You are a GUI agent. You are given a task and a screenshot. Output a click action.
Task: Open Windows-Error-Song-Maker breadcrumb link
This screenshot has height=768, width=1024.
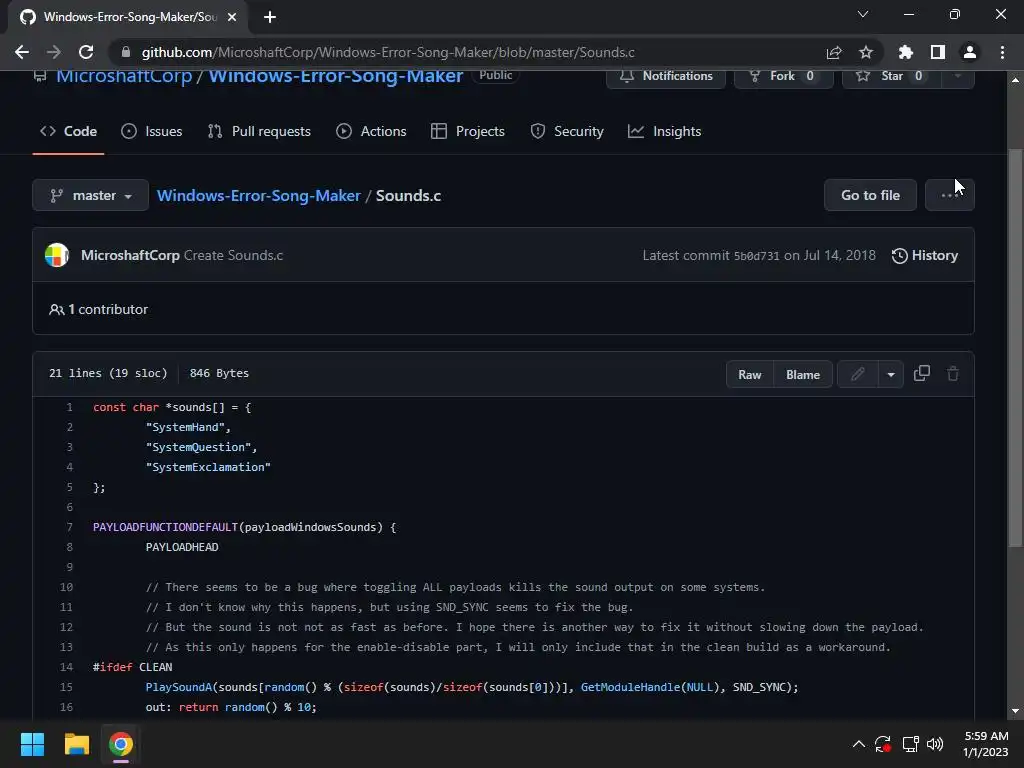pyautogui.click(x=259, y=195)
